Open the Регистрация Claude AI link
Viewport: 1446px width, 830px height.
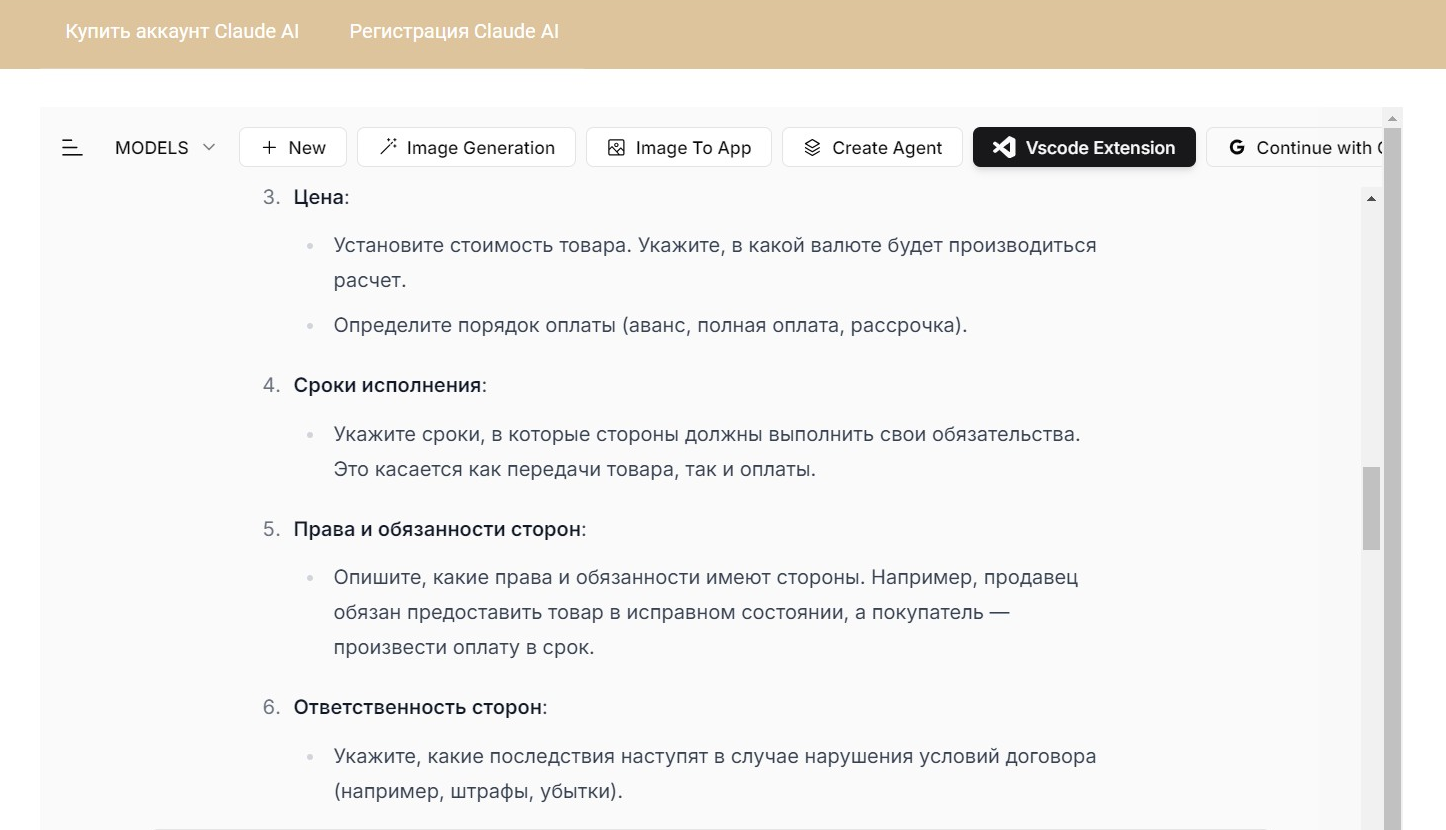(454, 31)
